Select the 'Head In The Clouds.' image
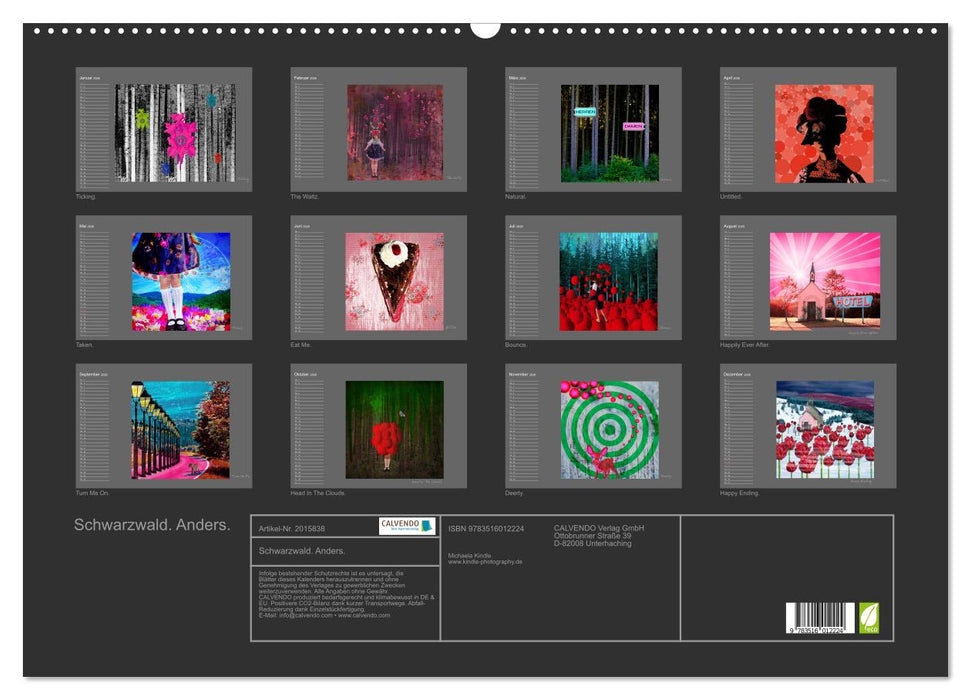The image size is (971, 700). pos(394,429)
